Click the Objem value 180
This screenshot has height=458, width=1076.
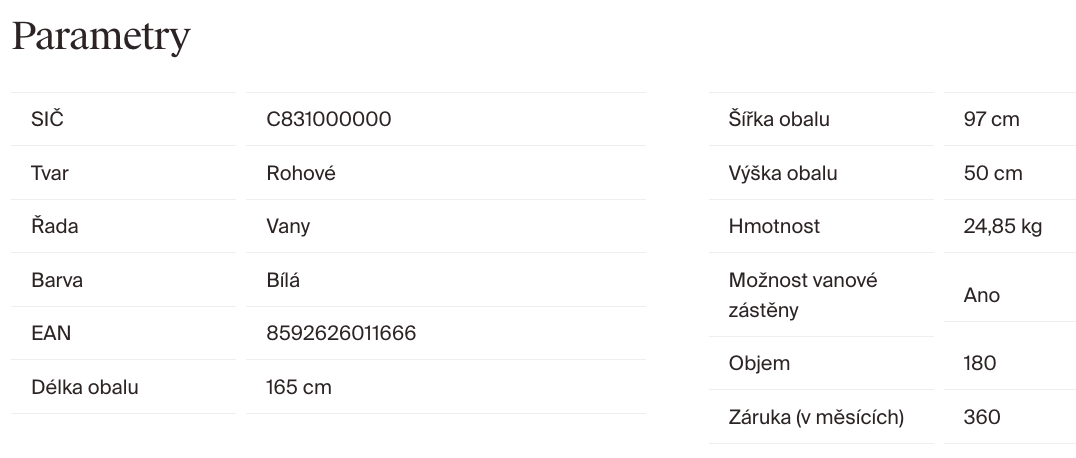pyautogui.click(x=980, y=363)
